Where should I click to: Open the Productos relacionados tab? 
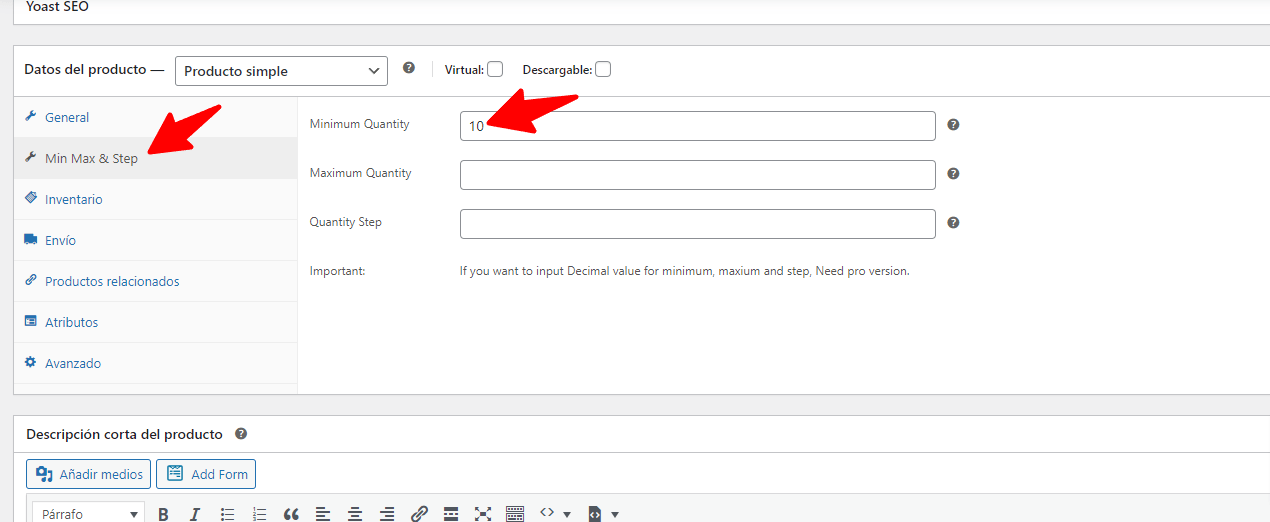pyautogui.click(x=156, y=281)
